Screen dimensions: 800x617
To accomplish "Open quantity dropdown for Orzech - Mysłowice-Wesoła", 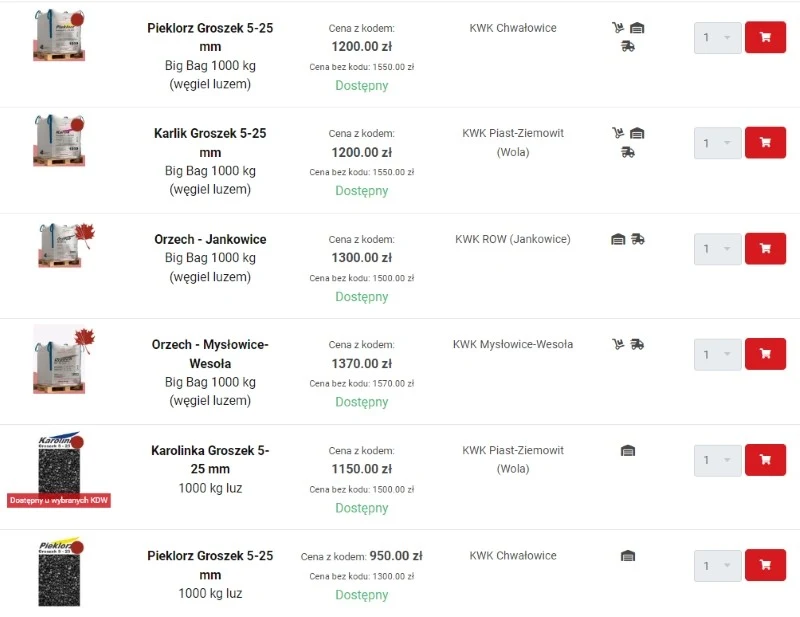I will (717, 354).
